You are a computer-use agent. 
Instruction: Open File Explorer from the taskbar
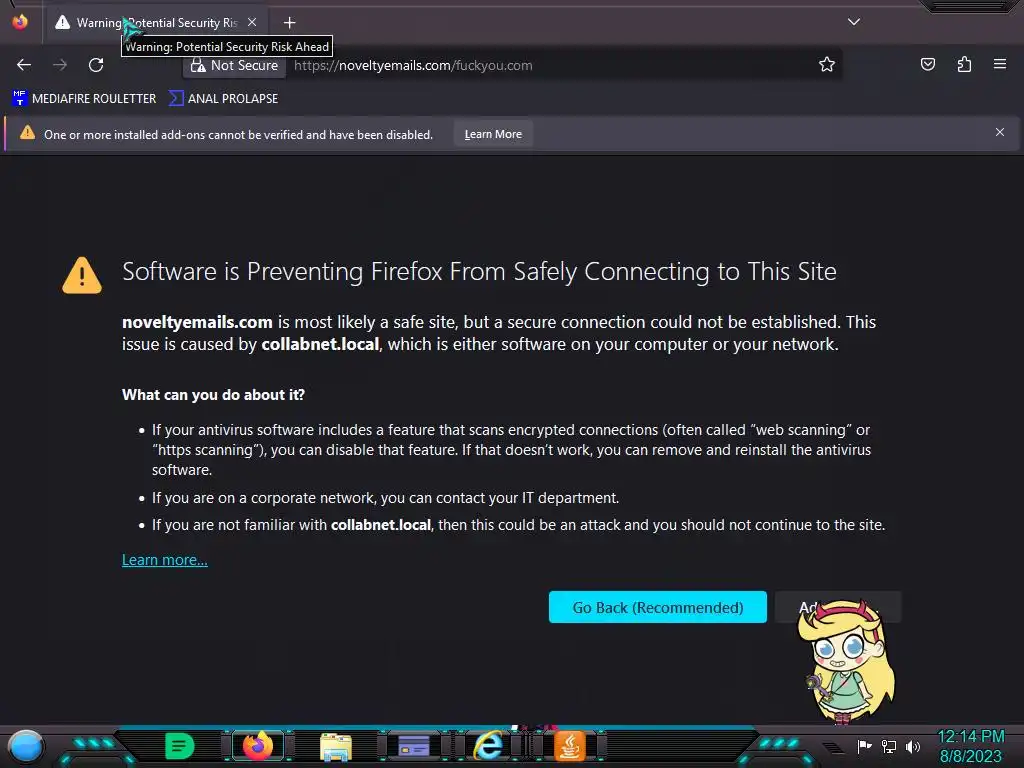[336, 746]
